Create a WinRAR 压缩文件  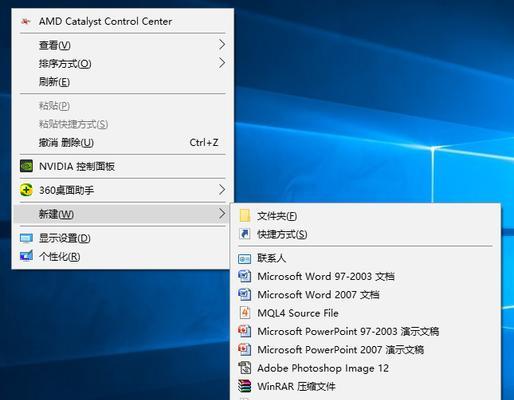click(365, 386)
